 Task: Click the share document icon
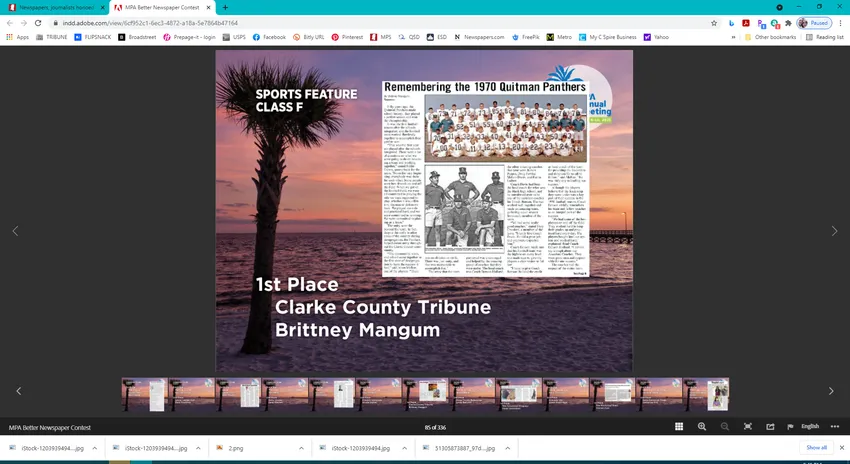[769, 426]
